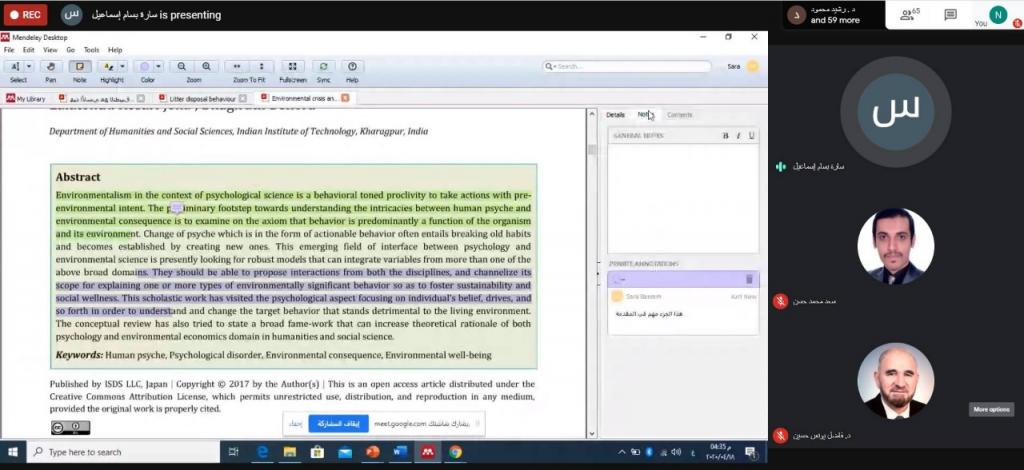Expand the Highlight tool dropdown arrow

123,67
